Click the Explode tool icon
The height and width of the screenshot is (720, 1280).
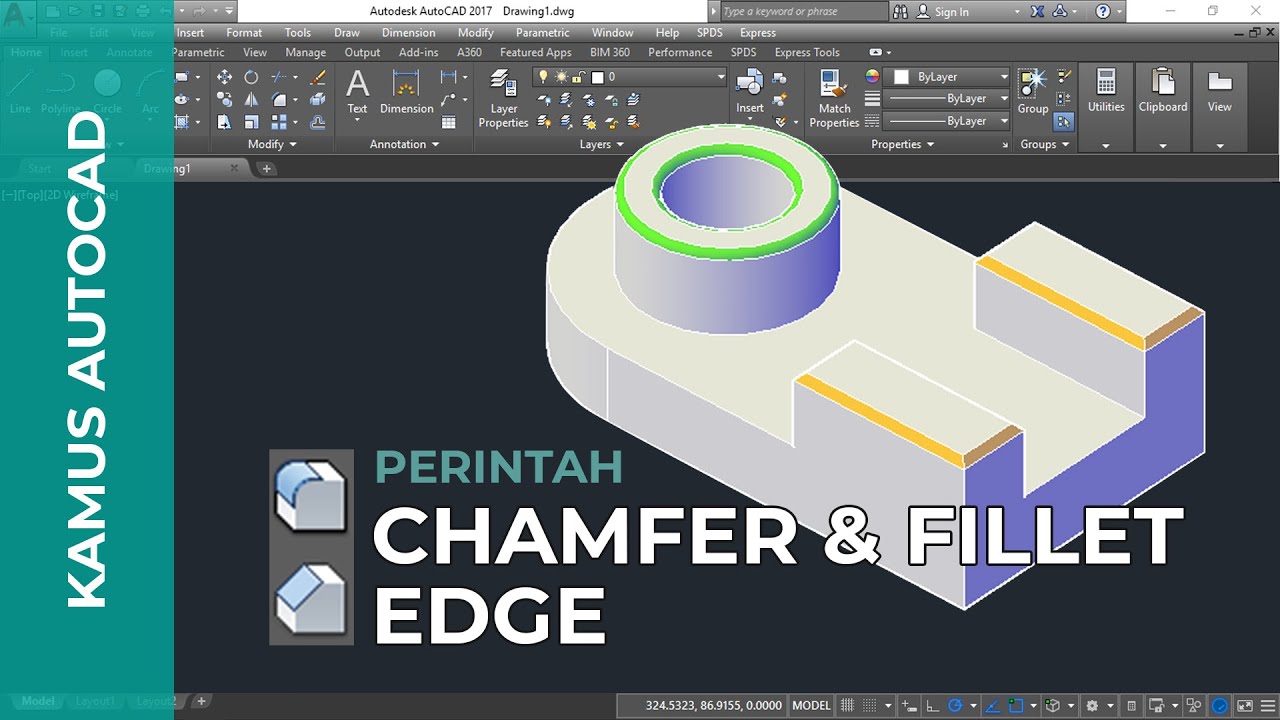coord(318,99)
